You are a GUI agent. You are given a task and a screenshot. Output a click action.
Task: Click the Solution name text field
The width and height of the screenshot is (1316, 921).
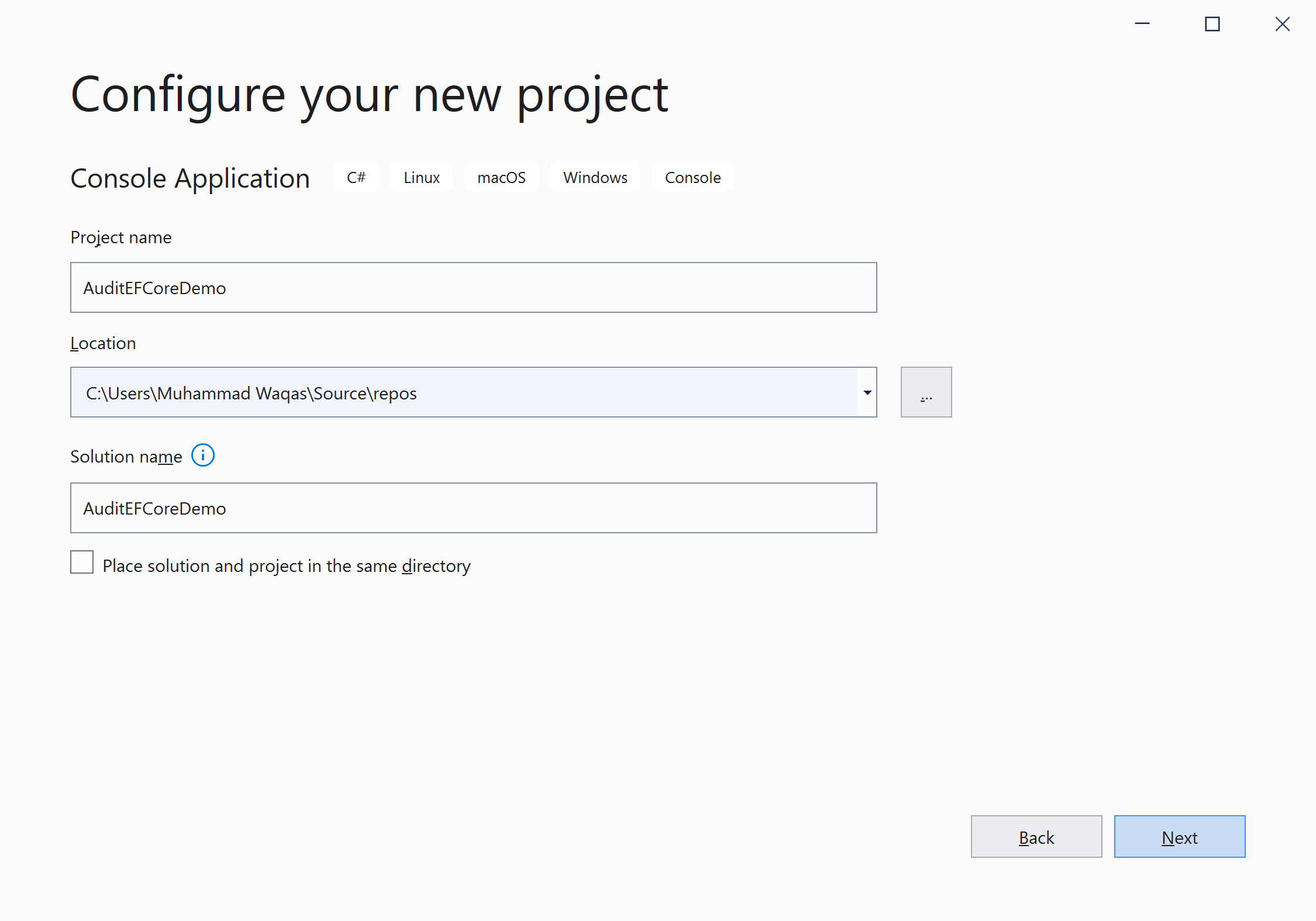[473, 508]
